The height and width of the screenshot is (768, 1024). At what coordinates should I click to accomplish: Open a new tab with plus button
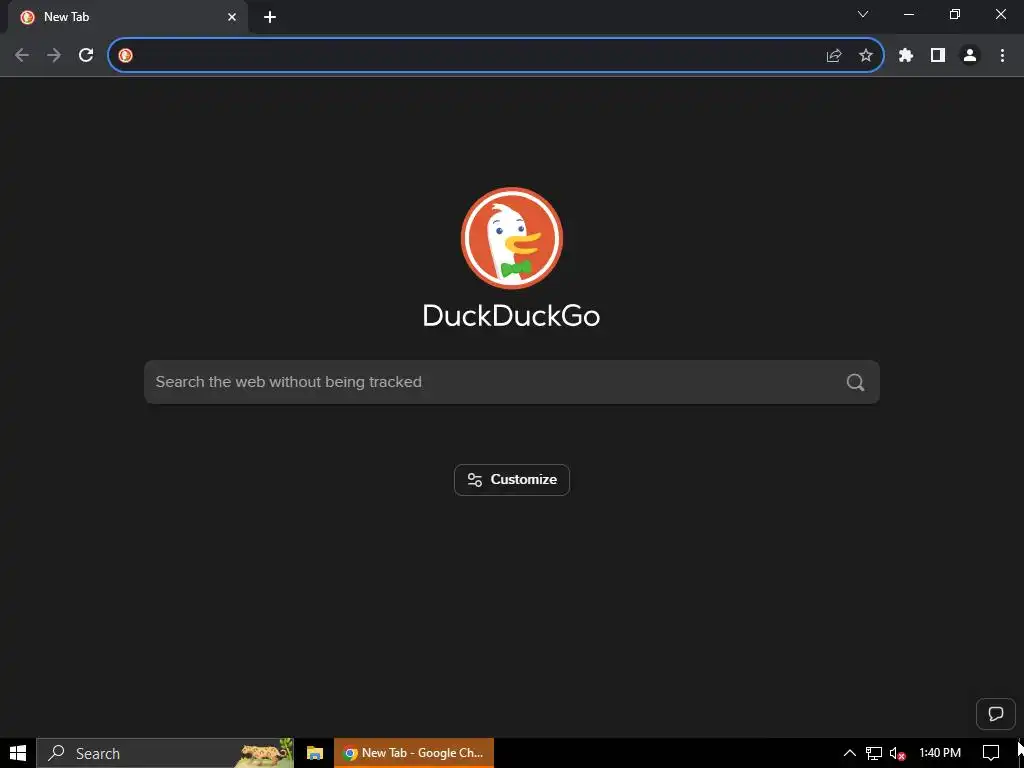(x=270, y=17)
